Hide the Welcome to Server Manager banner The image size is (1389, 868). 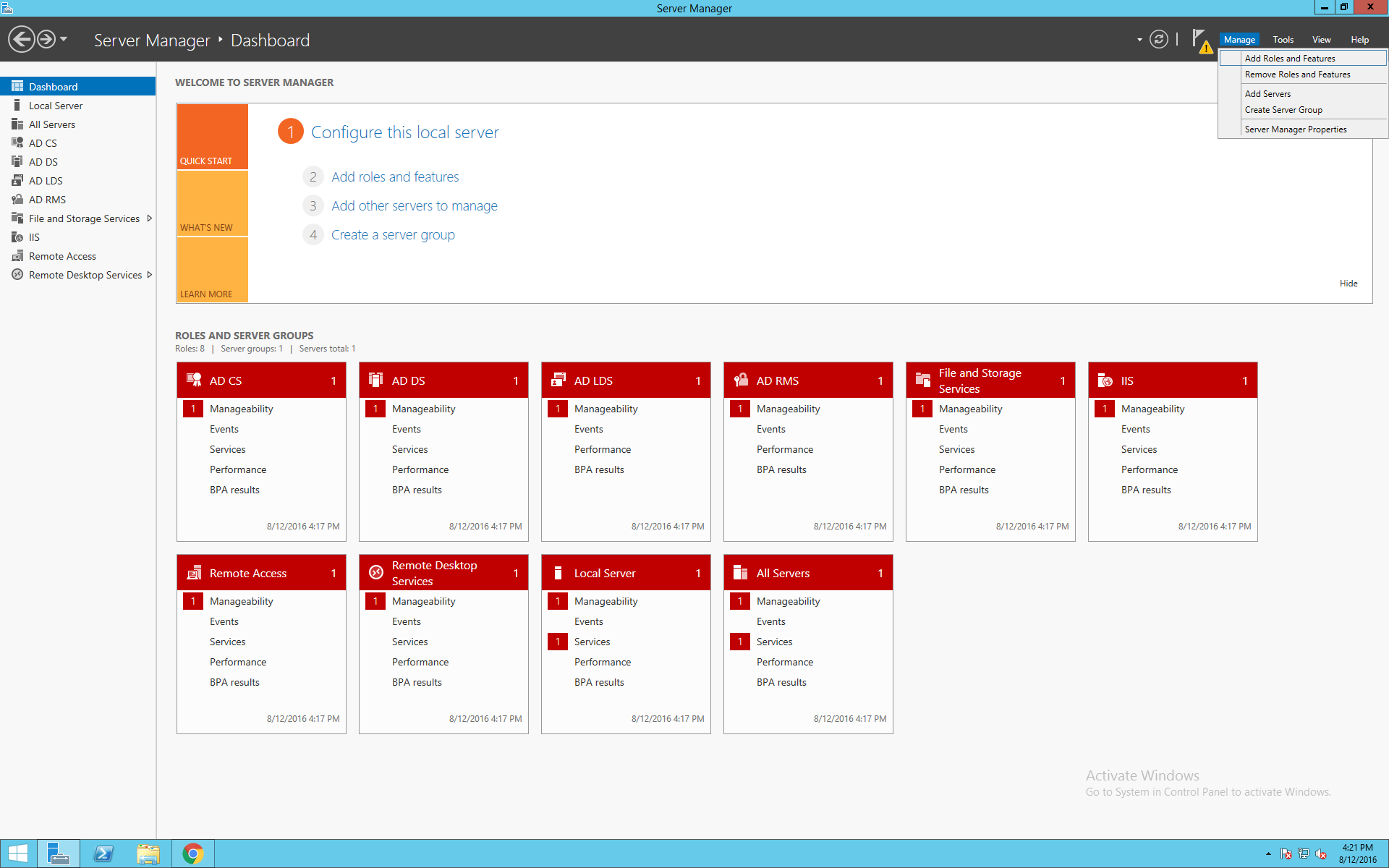pos(1349,283)
